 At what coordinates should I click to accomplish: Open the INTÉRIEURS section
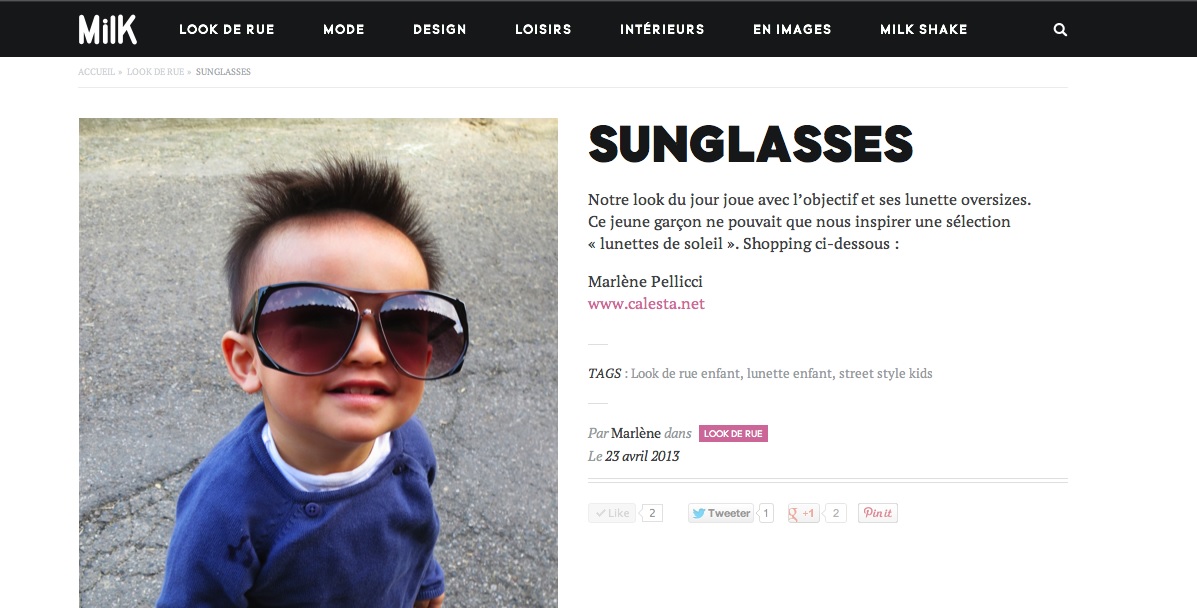click(x=662, y=30)
